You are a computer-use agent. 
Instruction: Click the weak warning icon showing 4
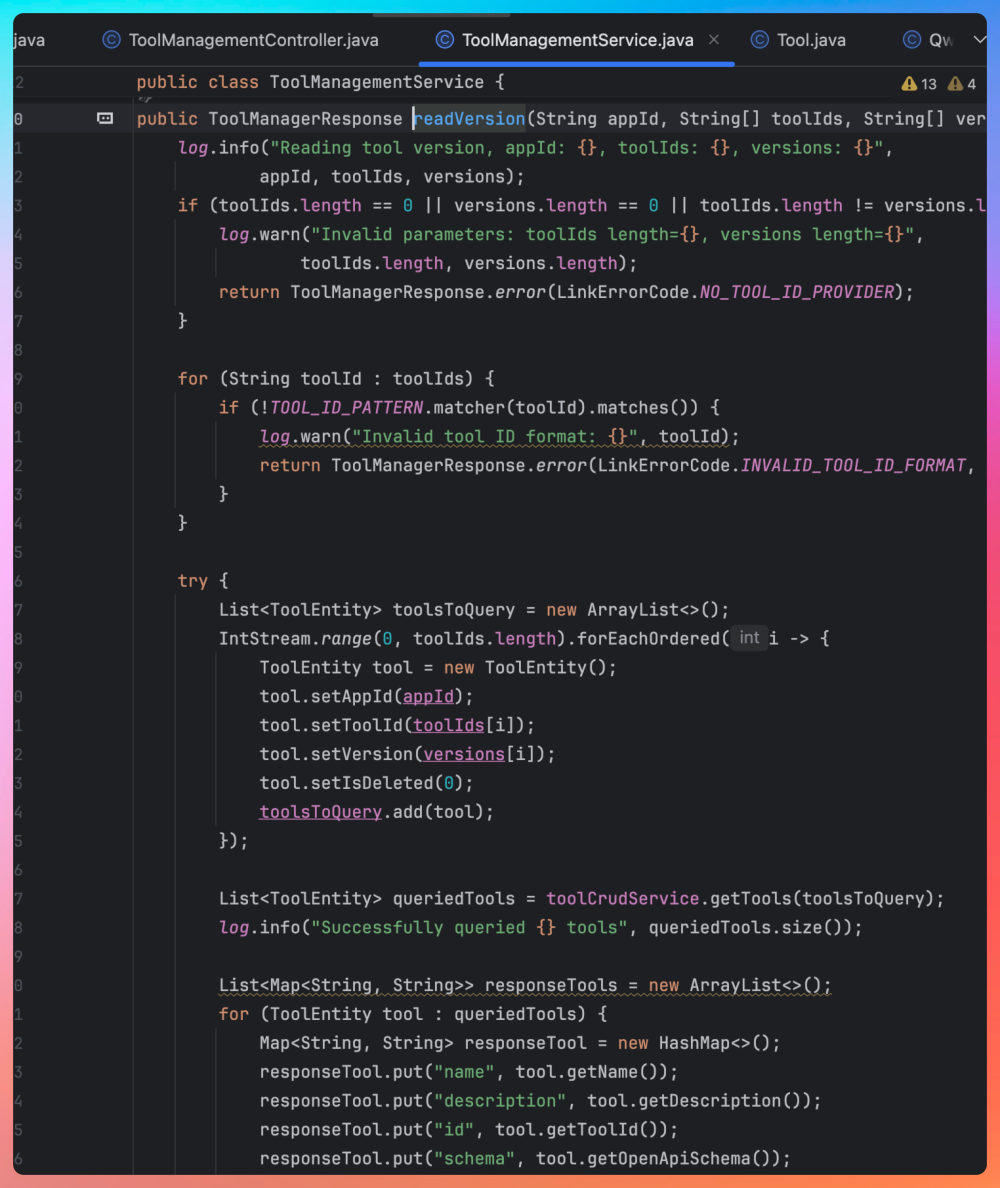[955, 84]
